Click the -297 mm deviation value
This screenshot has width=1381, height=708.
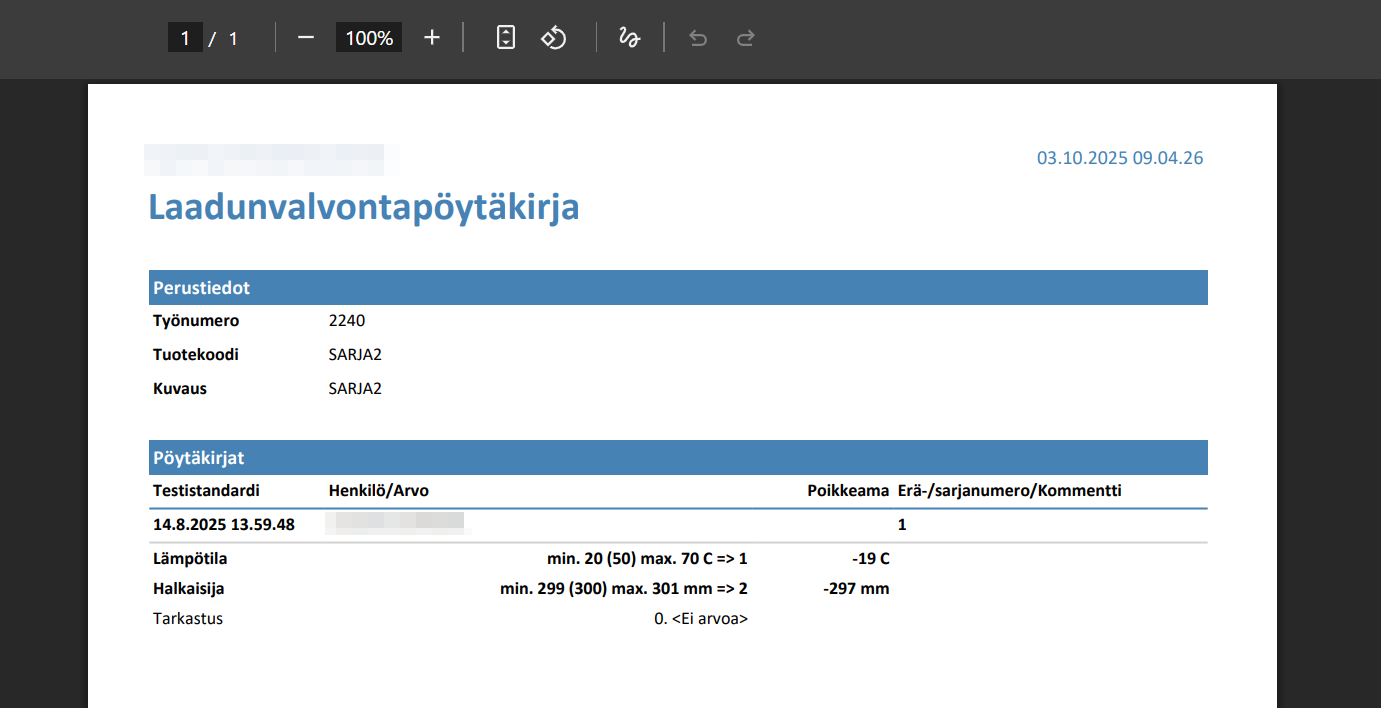(x=856, y=589)
